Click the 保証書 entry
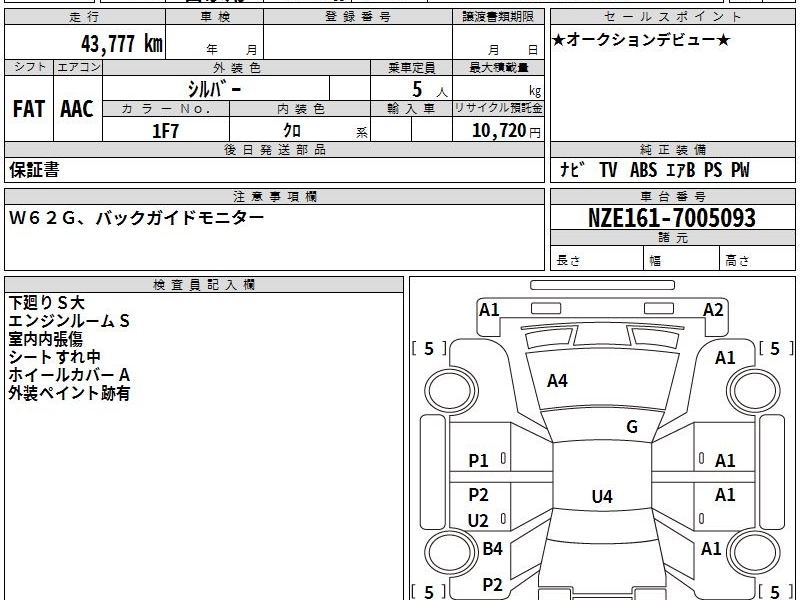The image size is (800, 600). 34,169
